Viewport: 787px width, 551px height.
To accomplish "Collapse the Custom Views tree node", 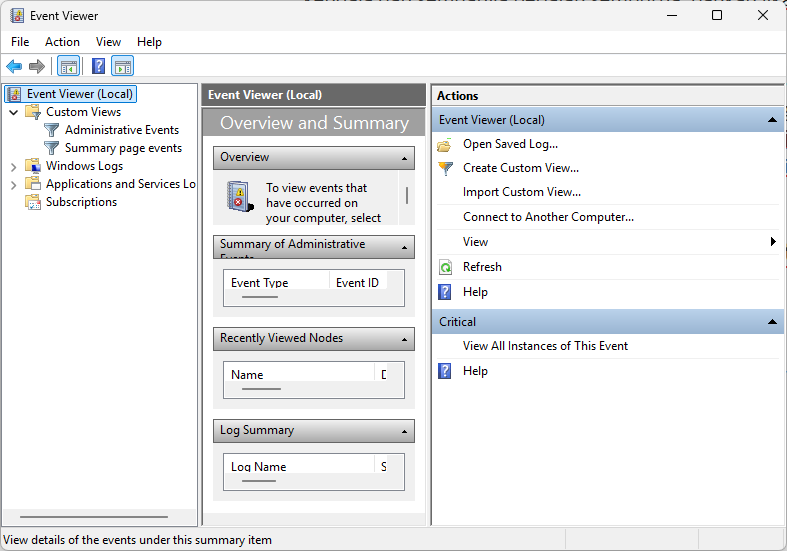I will pos(13,113).
